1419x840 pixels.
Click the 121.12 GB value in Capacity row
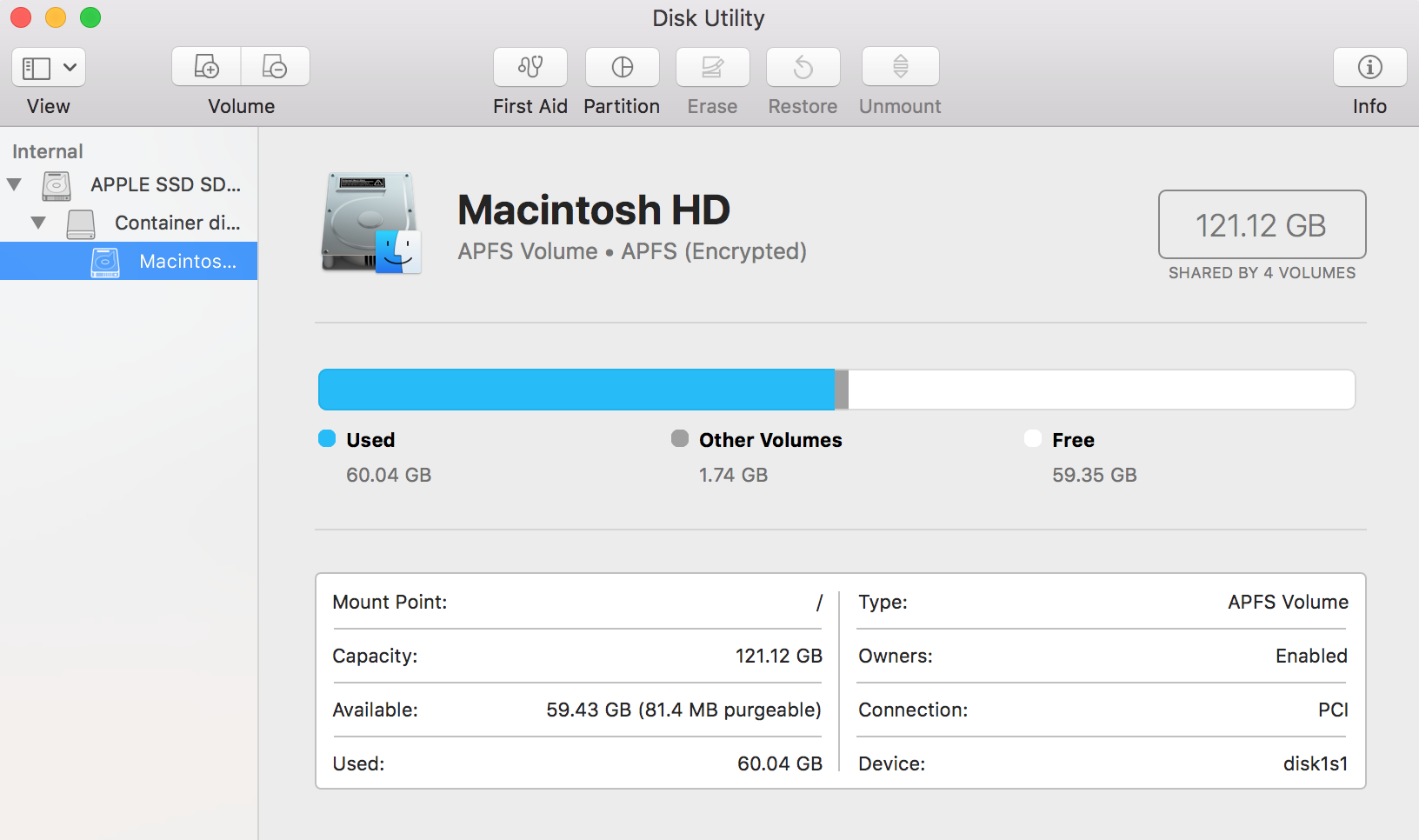[x=779, y=656]
